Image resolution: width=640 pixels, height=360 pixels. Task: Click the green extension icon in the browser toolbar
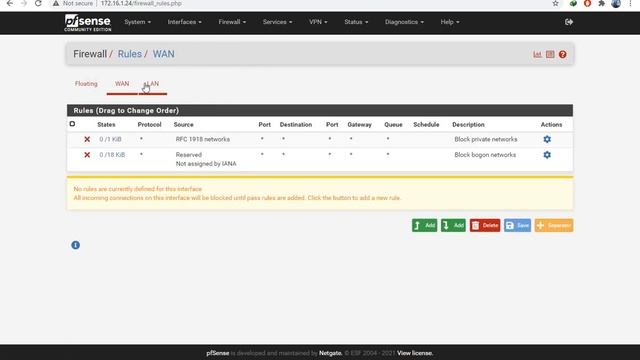click(x=573, y=3)
